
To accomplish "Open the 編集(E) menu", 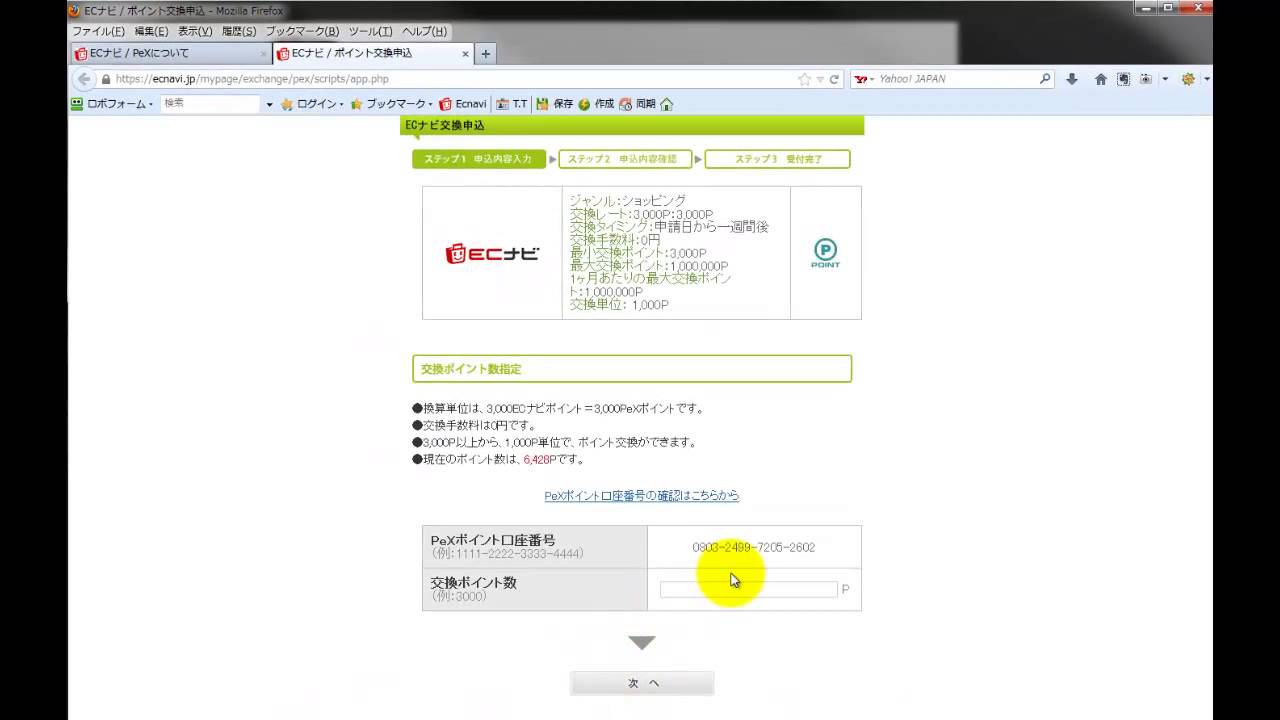I will 151,32.
